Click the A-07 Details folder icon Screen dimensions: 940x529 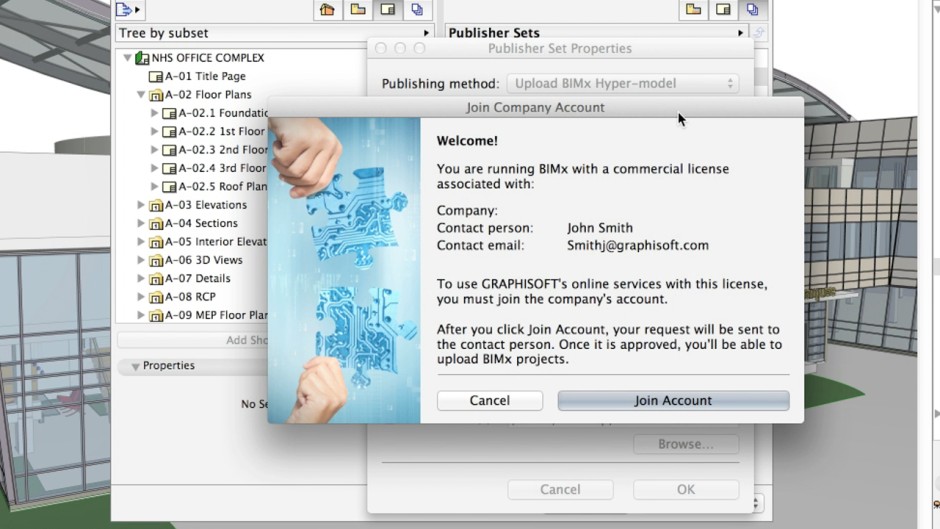(156, 279)
